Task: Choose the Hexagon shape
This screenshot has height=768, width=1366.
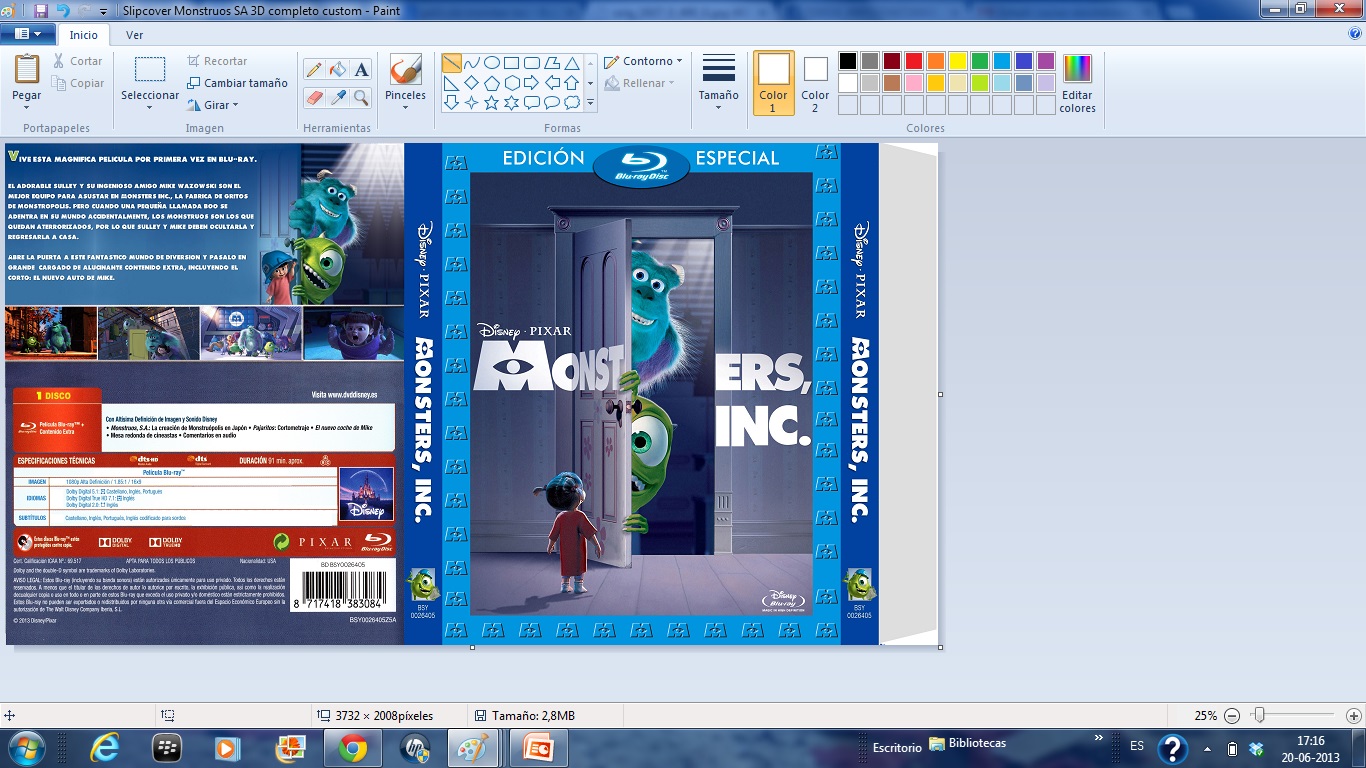Action: pyautogui.click(x=512, y=83)
